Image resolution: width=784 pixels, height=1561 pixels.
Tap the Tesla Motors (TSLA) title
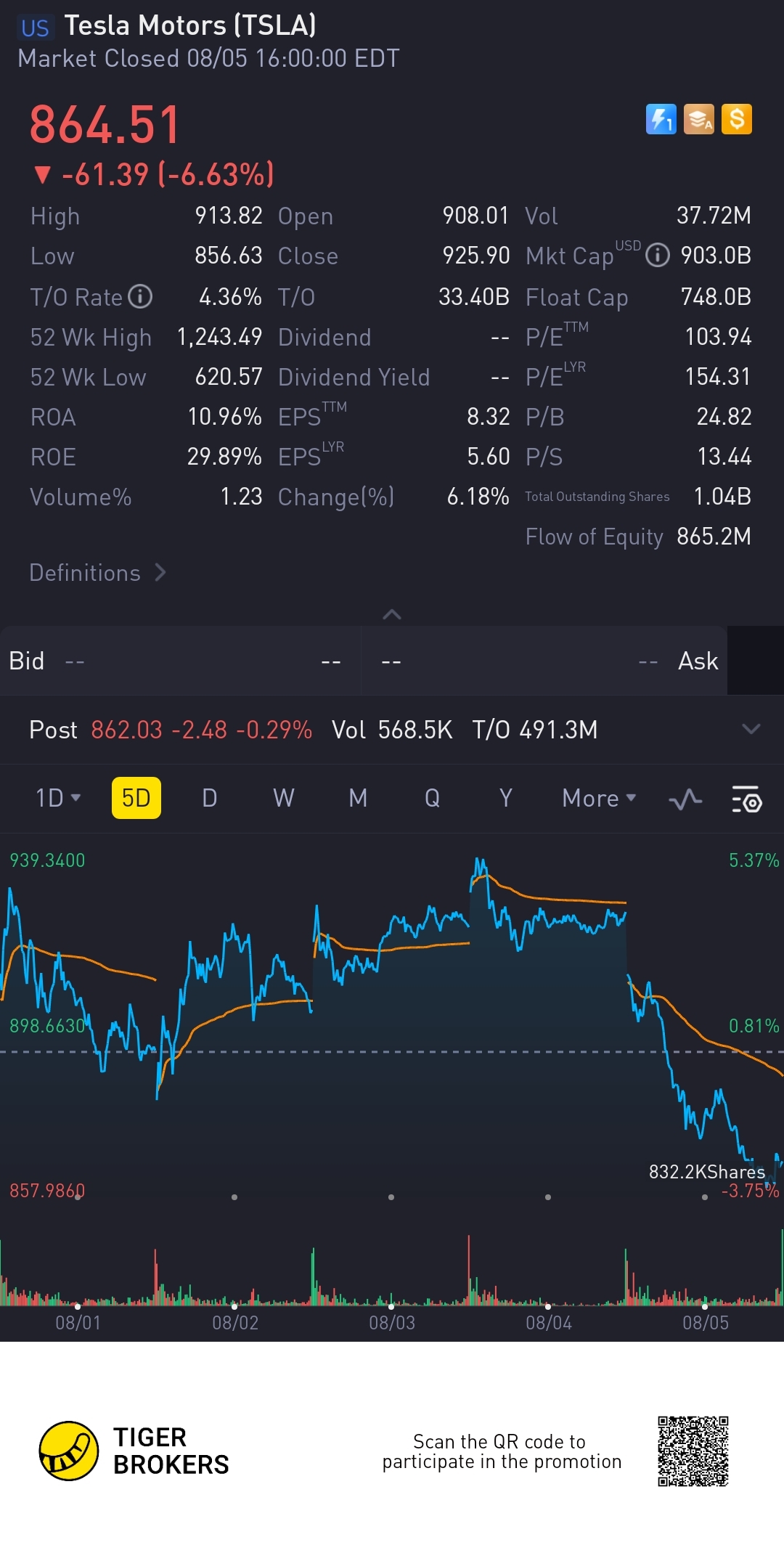pos(190,26)
